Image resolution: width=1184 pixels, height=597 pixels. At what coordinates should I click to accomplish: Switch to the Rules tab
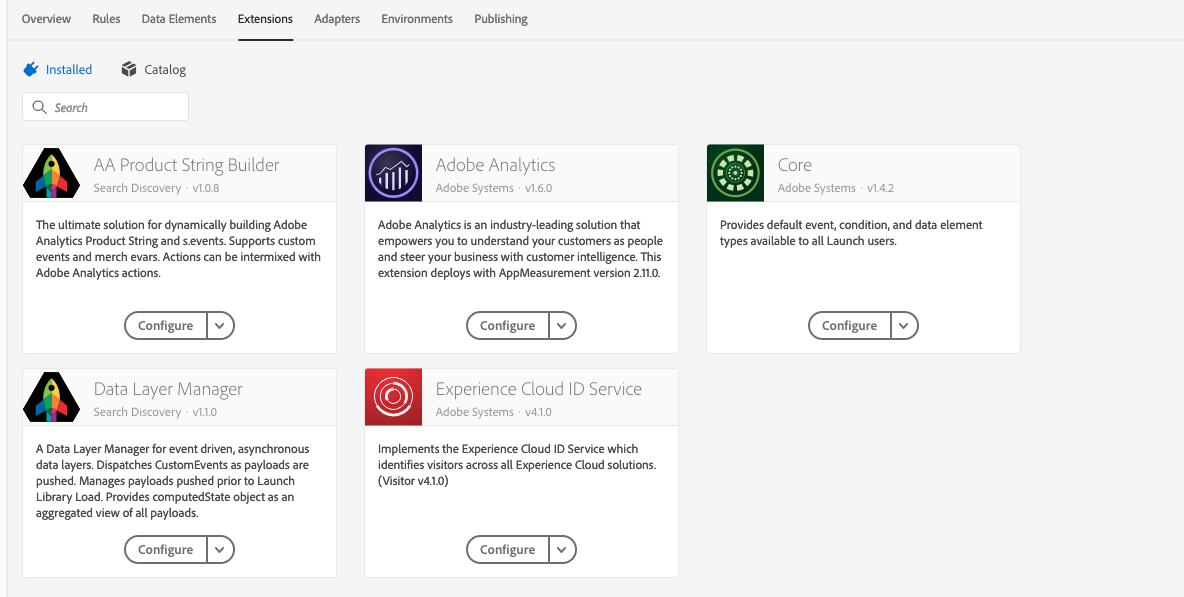106,19
